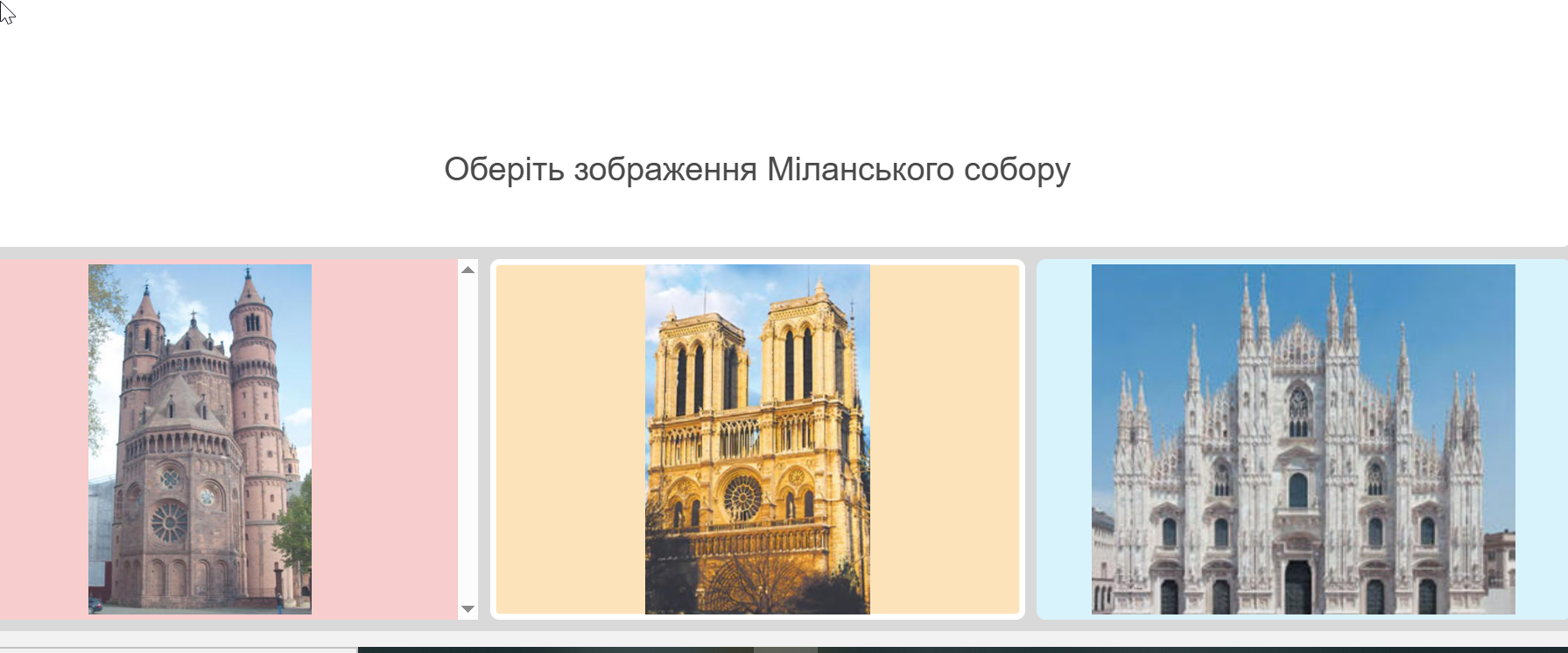Click the scroll up arrow beside the pink card

point(468,270)
